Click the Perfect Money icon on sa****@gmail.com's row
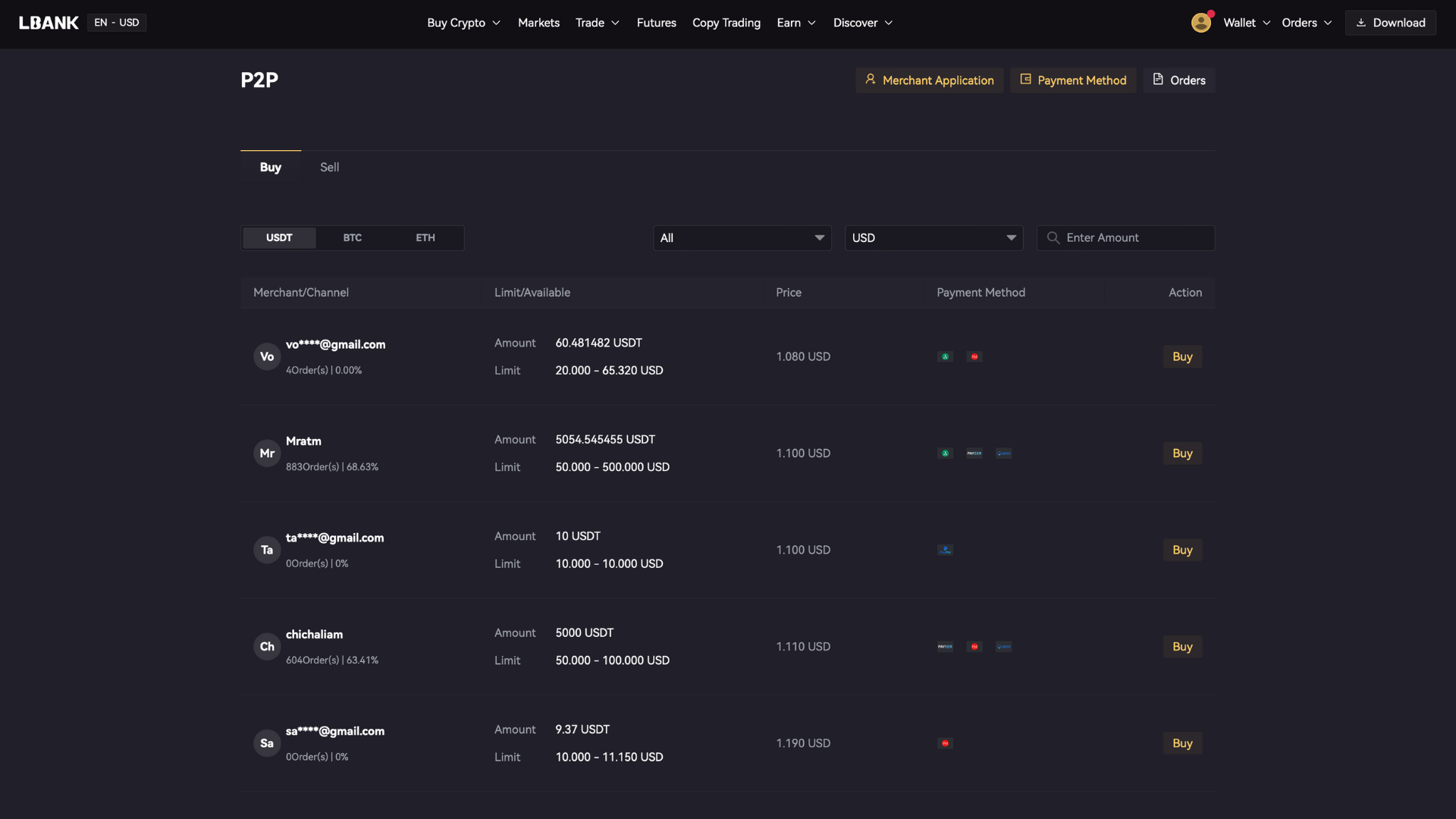 point(945,743)
